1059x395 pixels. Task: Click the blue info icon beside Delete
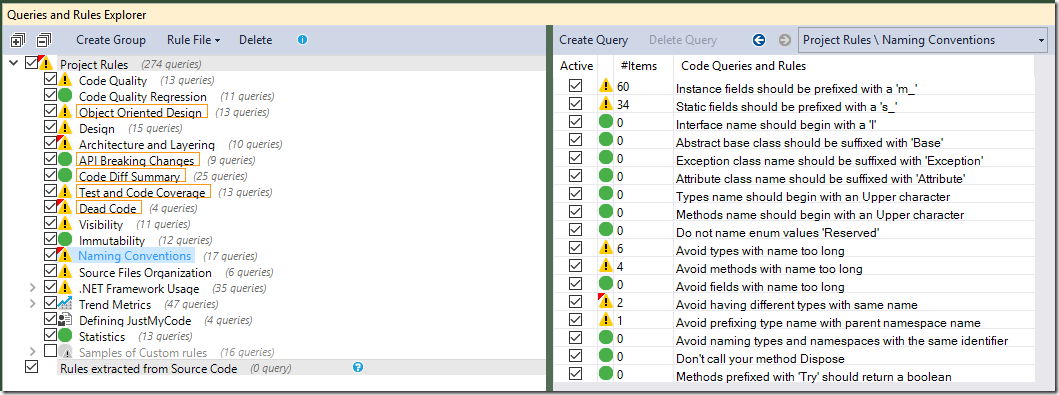pyautogui.click(x=303, y=40)
